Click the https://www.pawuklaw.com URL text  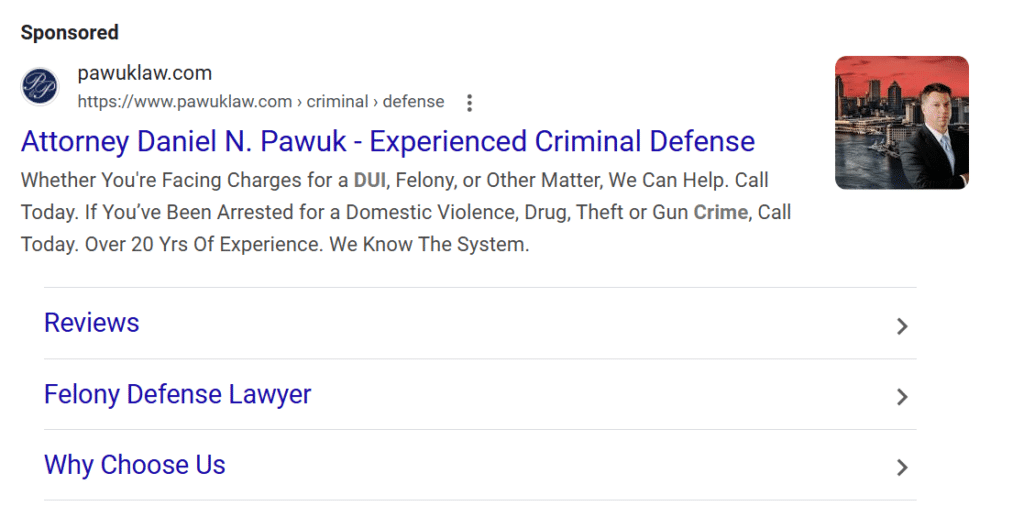(x=185, y=102)
